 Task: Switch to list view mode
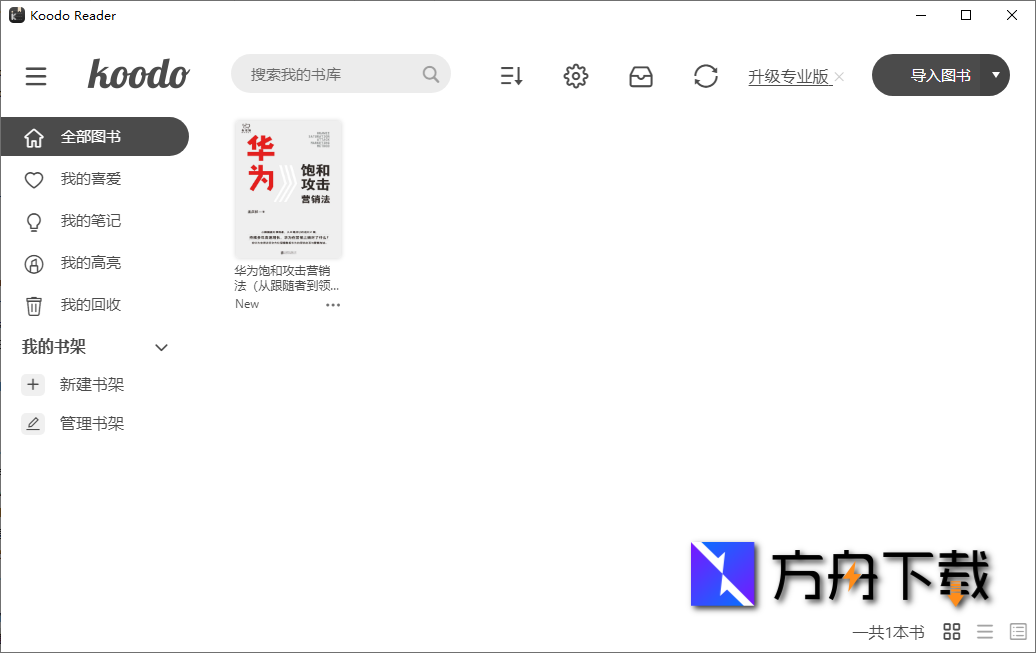(x=985, y=631)
